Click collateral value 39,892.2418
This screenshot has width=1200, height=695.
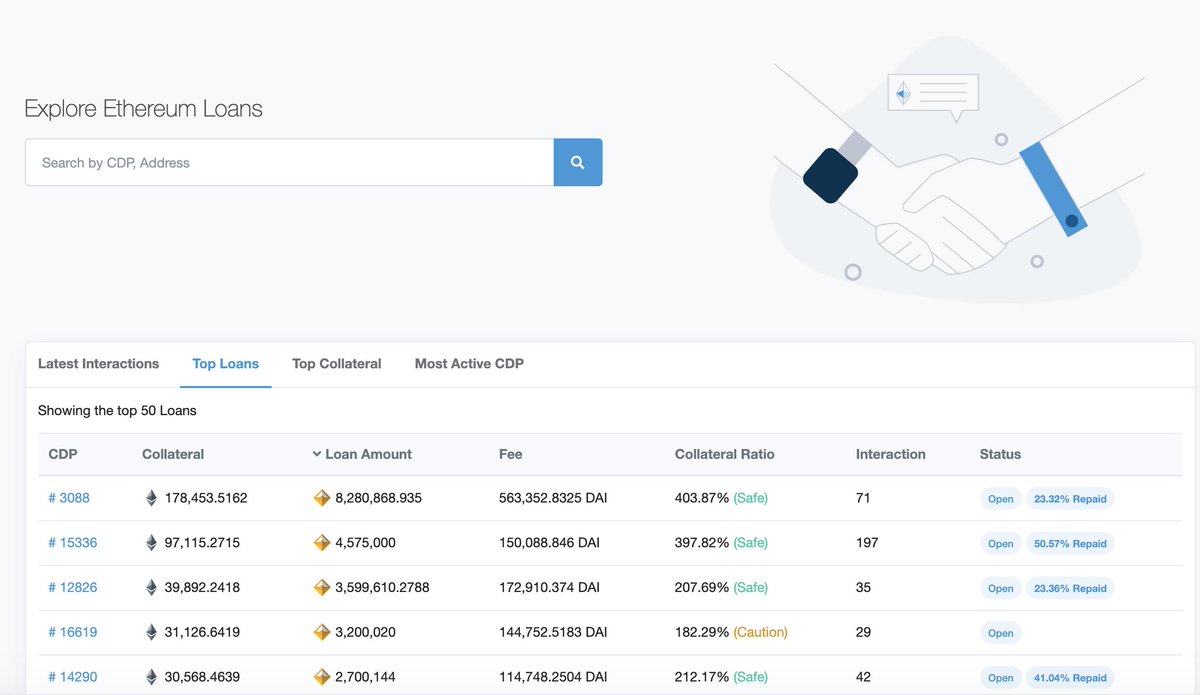(202, 587)
